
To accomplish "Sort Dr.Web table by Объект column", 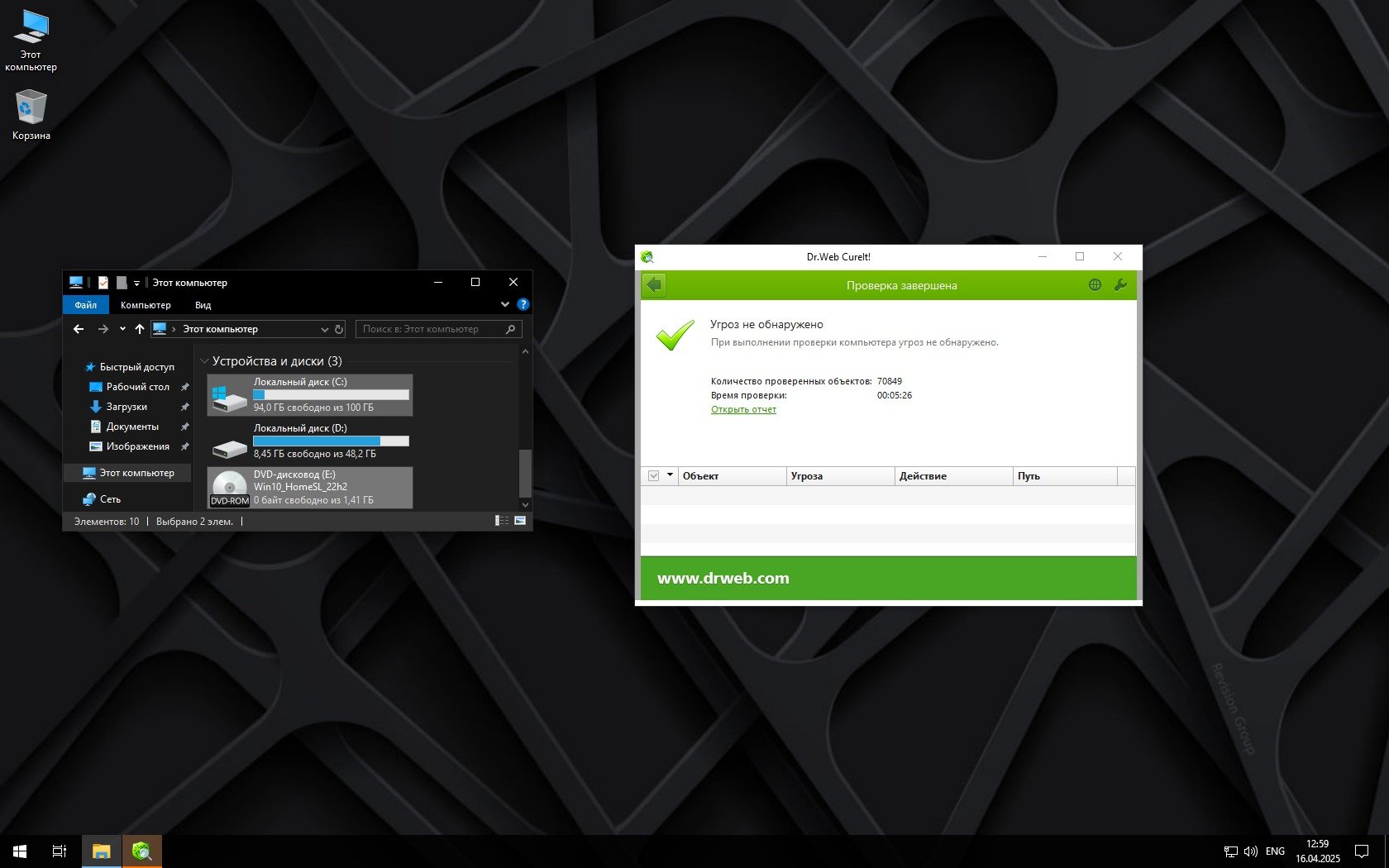I will 733,476.
